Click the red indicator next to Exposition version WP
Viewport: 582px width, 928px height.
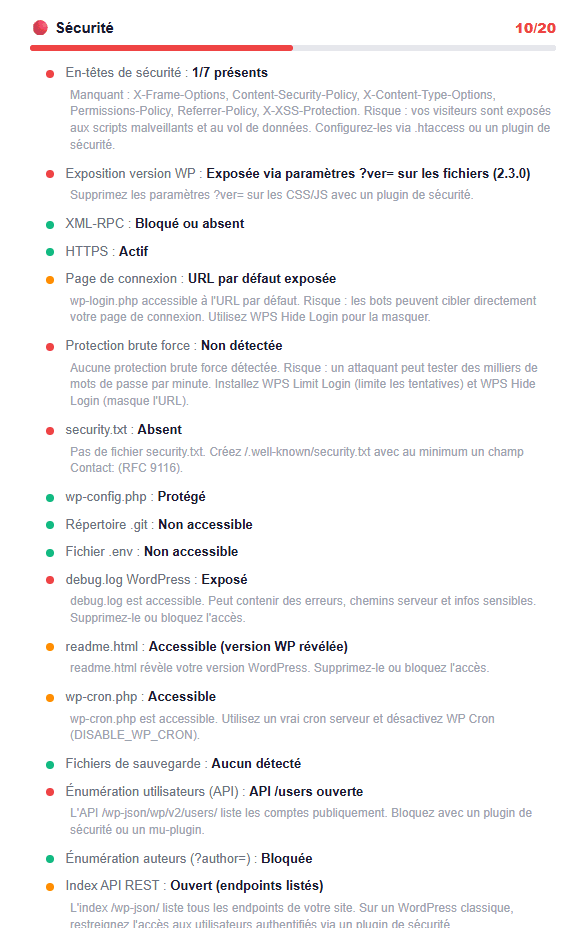pyautogui.click(x=52, y=173)
